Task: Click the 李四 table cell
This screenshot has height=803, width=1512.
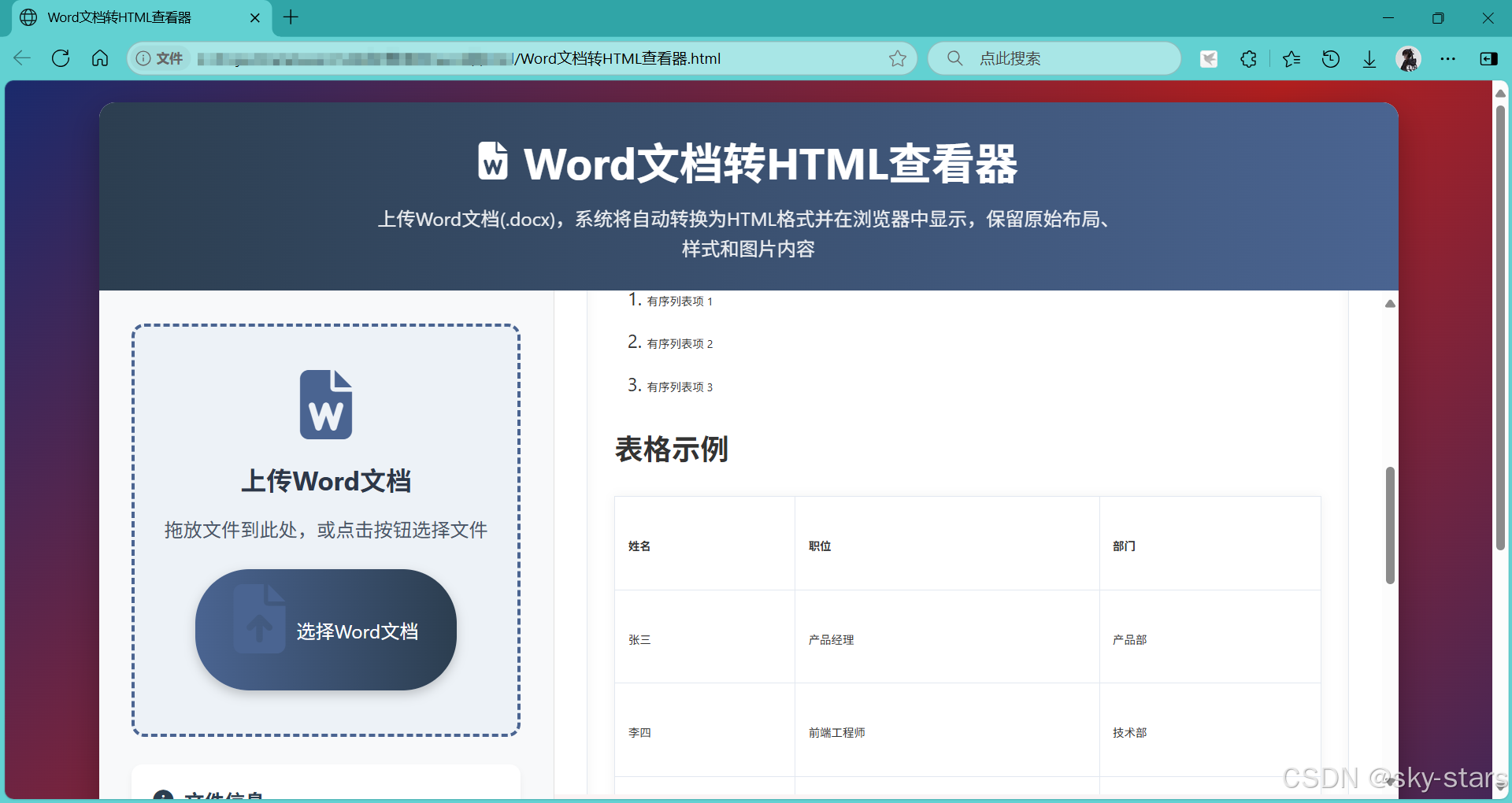Action: (x=705, y=730)
